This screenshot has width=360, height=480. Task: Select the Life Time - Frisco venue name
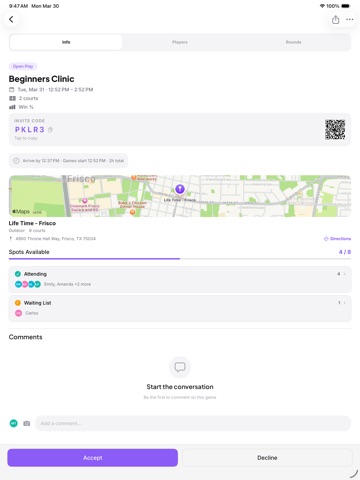click(x=32, y=223)
